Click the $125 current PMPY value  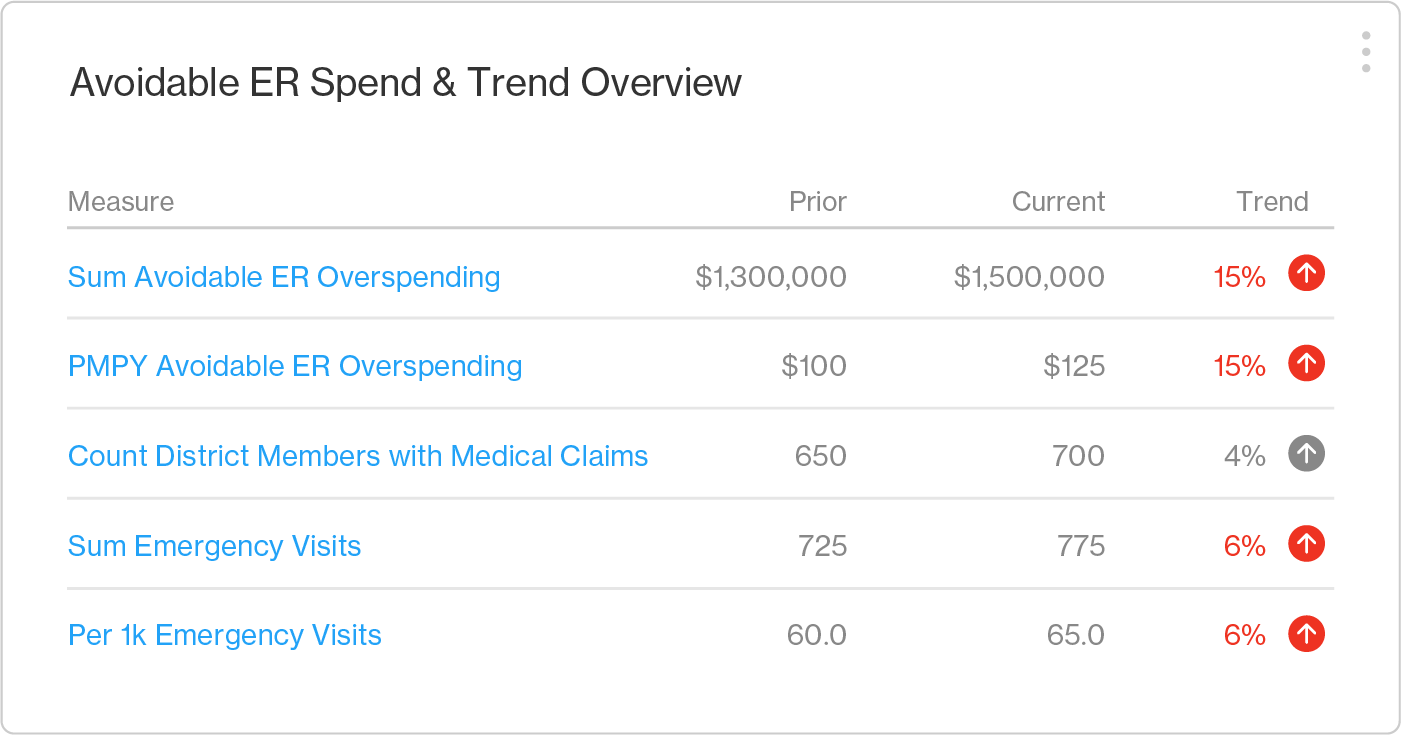tap(1074, 366)
